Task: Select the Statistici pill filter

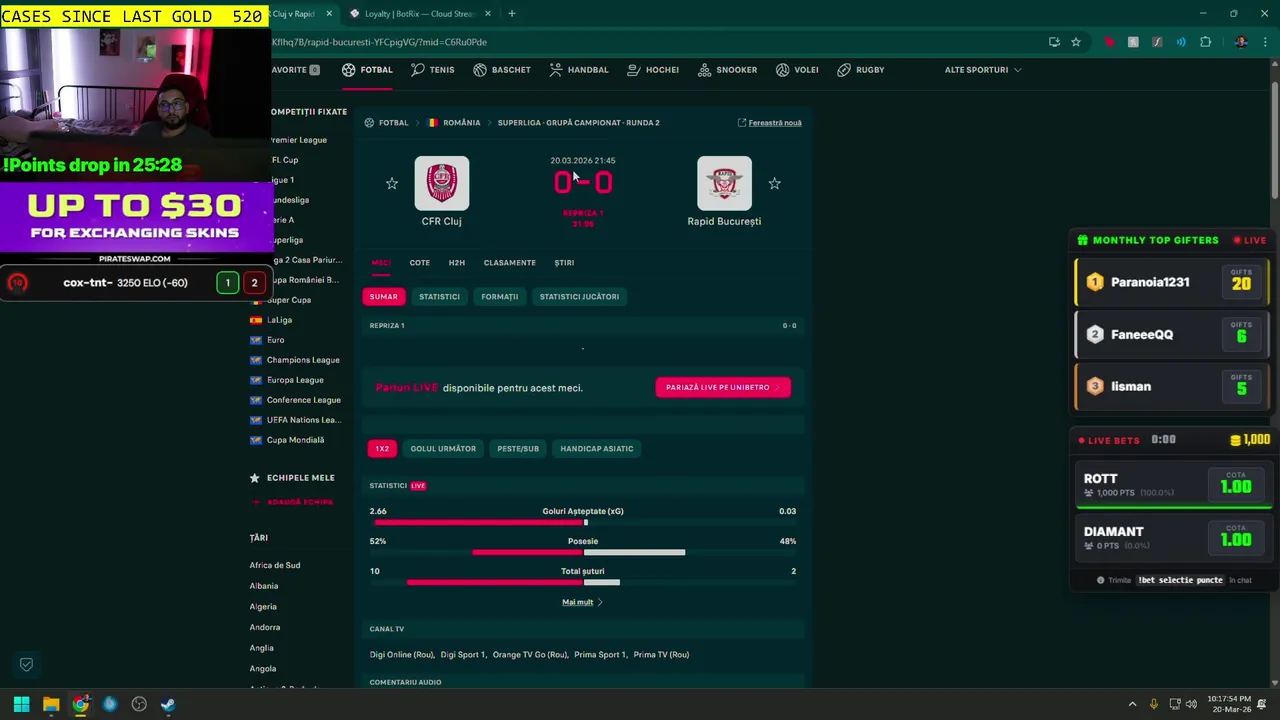Action: (439, 297)
